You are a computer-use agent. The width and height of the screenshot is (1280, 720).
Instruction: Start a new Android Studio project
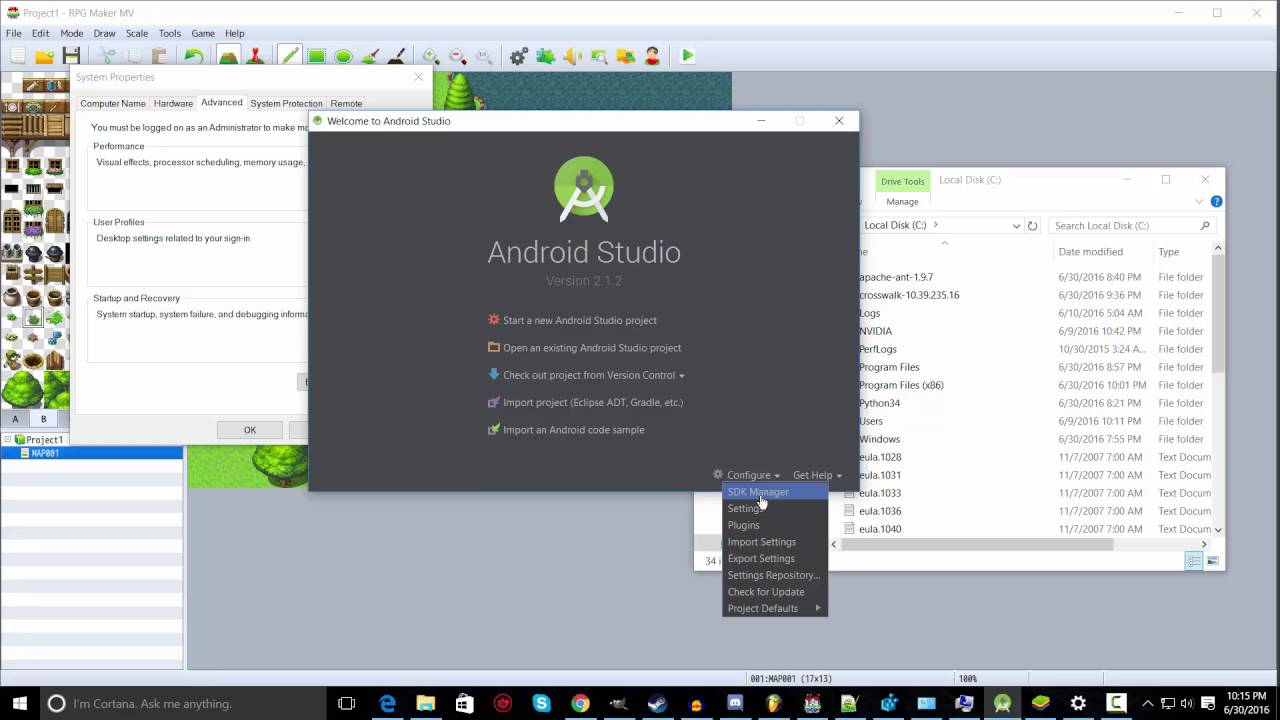[572, 320]
